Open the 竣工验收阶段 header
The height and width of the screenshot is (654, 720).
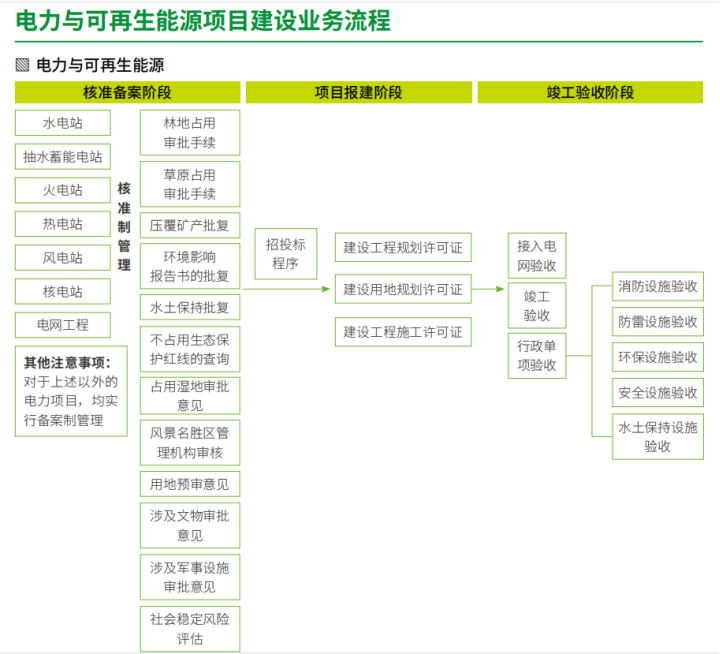click(590, 93)
